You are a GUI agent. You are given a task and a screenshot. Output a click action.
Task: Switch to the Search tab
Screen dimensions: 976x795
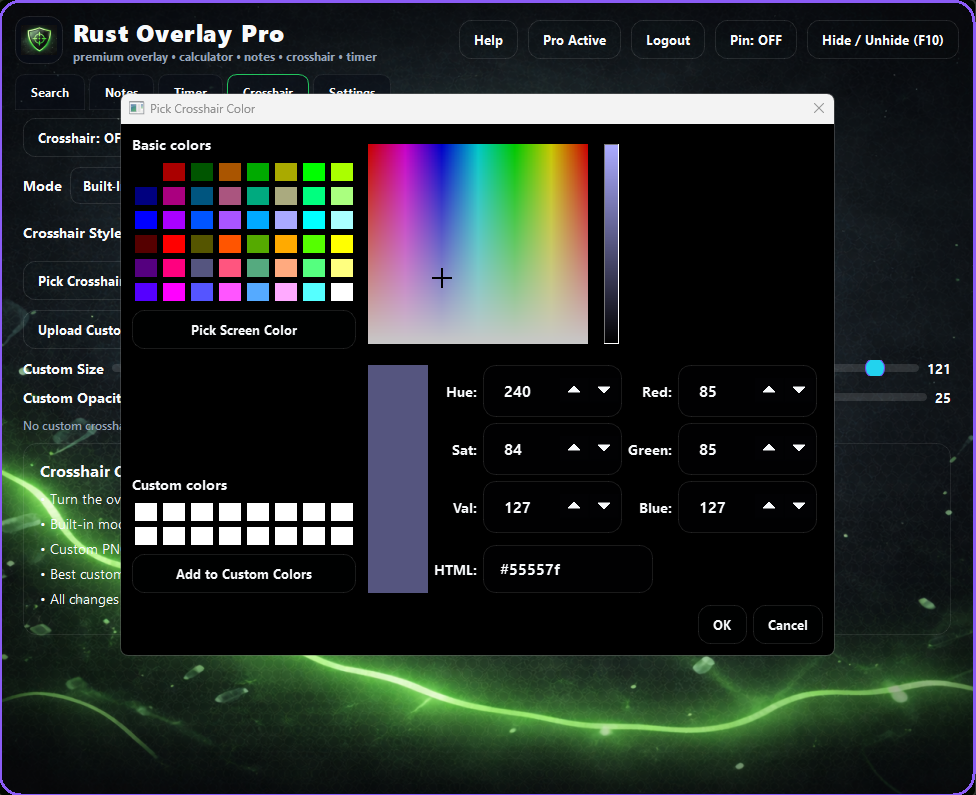coord(50,92)
